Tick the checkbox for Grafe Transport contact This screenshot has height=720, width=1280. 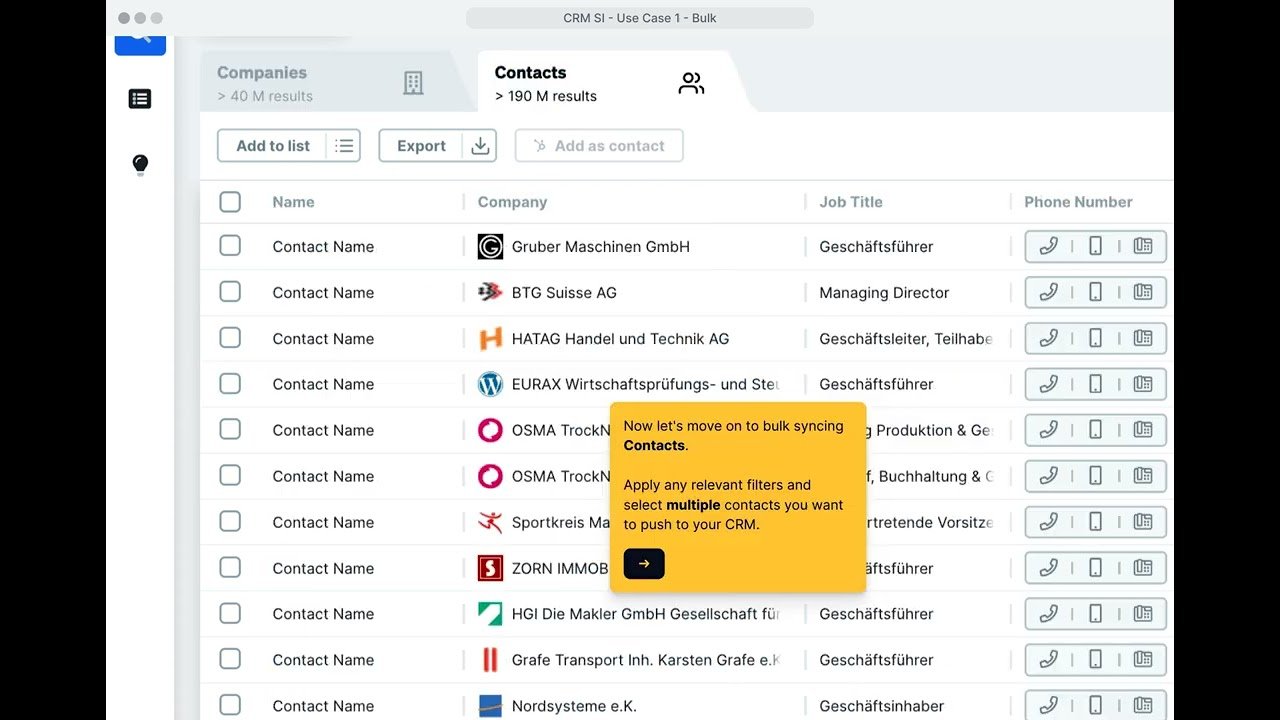click(x=230, y=659)
